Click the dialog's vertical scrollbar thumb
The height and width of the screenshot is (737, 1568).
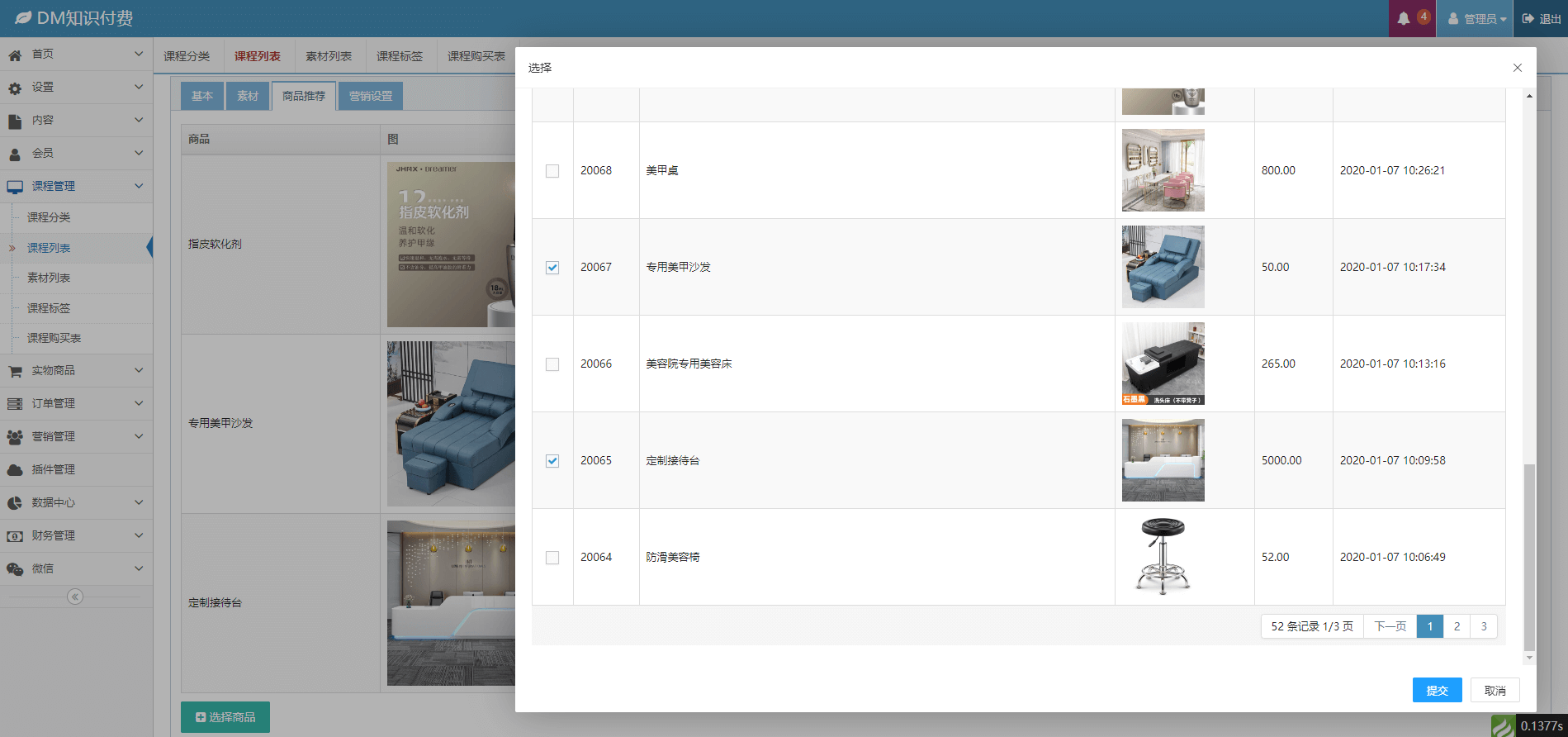point(1529,556)
